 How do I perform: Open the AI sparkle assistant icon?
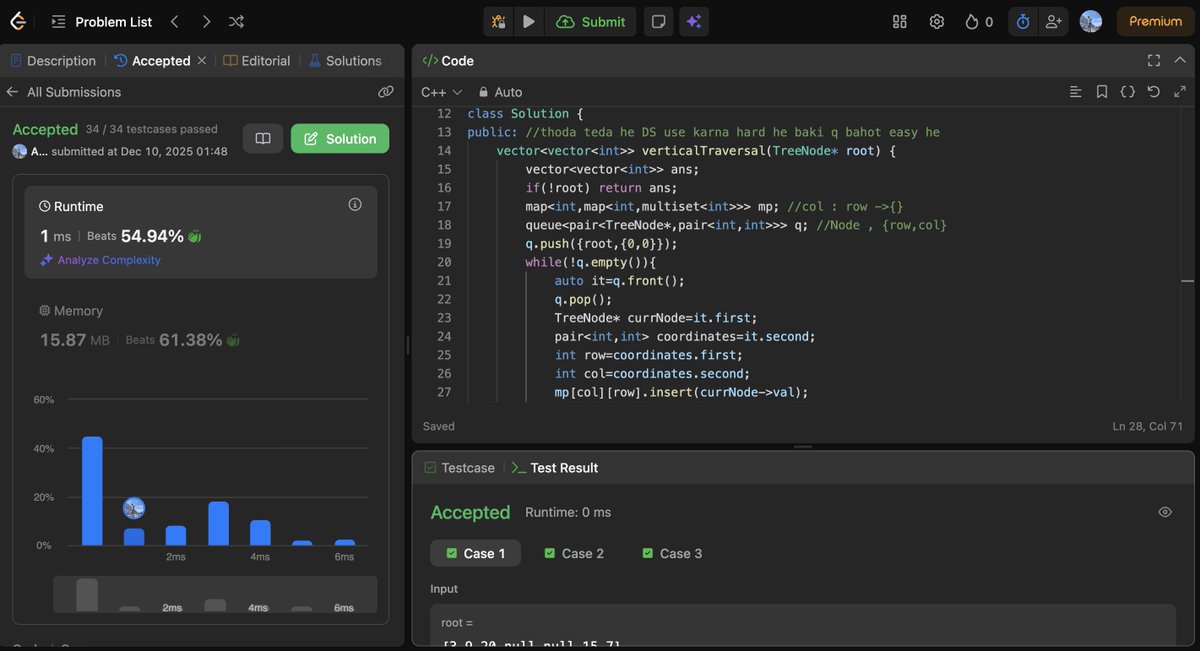click(692, 21)
